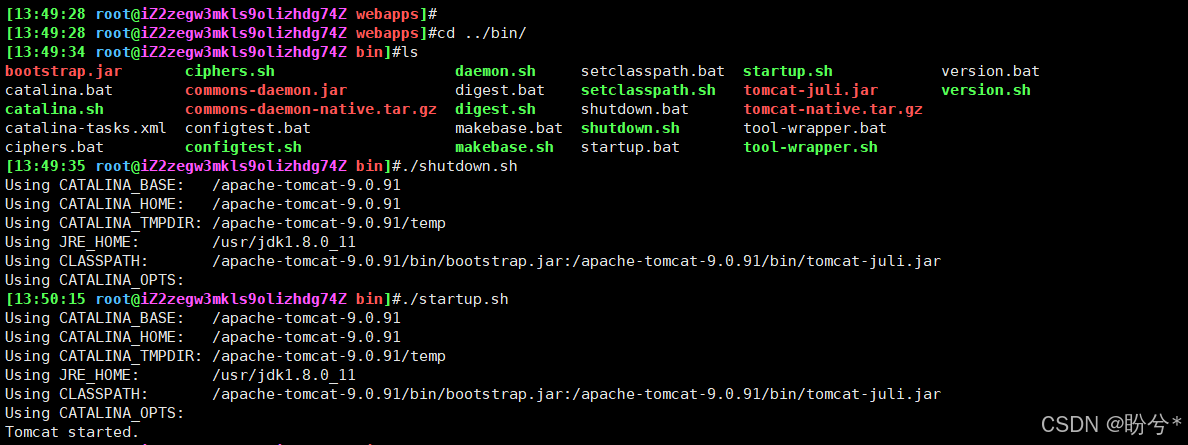1188x445 pixels.
Task: Click the green digest.sh entry
Action: (496, 109)
